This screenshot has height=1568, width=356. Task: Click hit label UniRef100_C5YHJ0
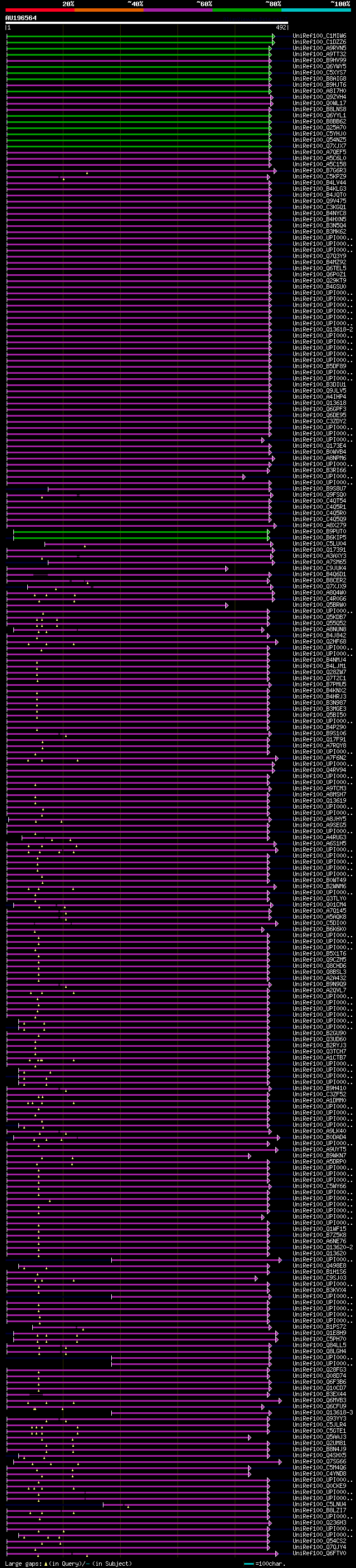click(x=319, y=134)
